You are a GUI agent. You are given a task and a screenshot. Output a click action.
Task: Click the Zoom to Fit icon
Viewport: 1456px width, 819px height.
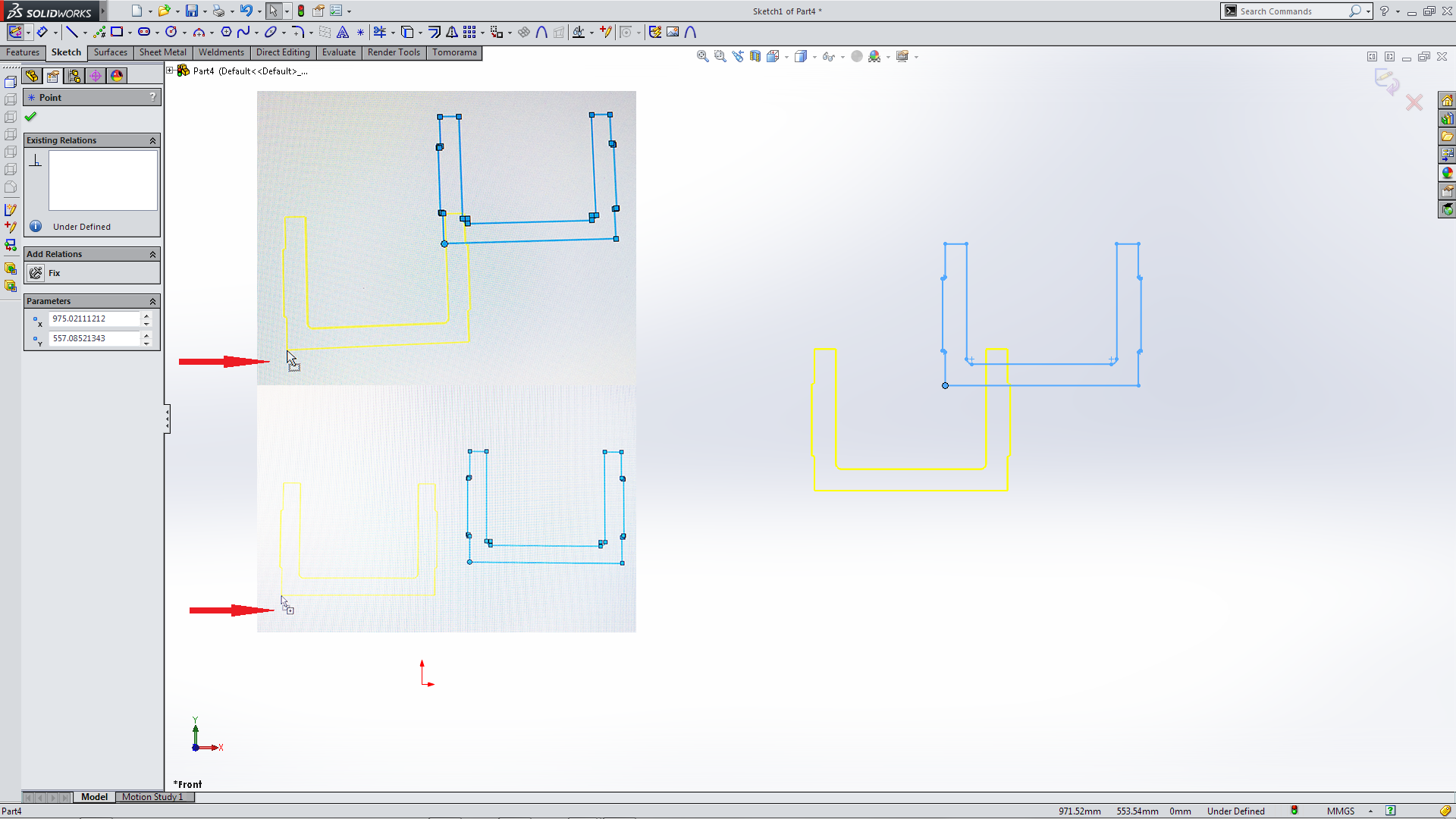(x=701, y=55)
